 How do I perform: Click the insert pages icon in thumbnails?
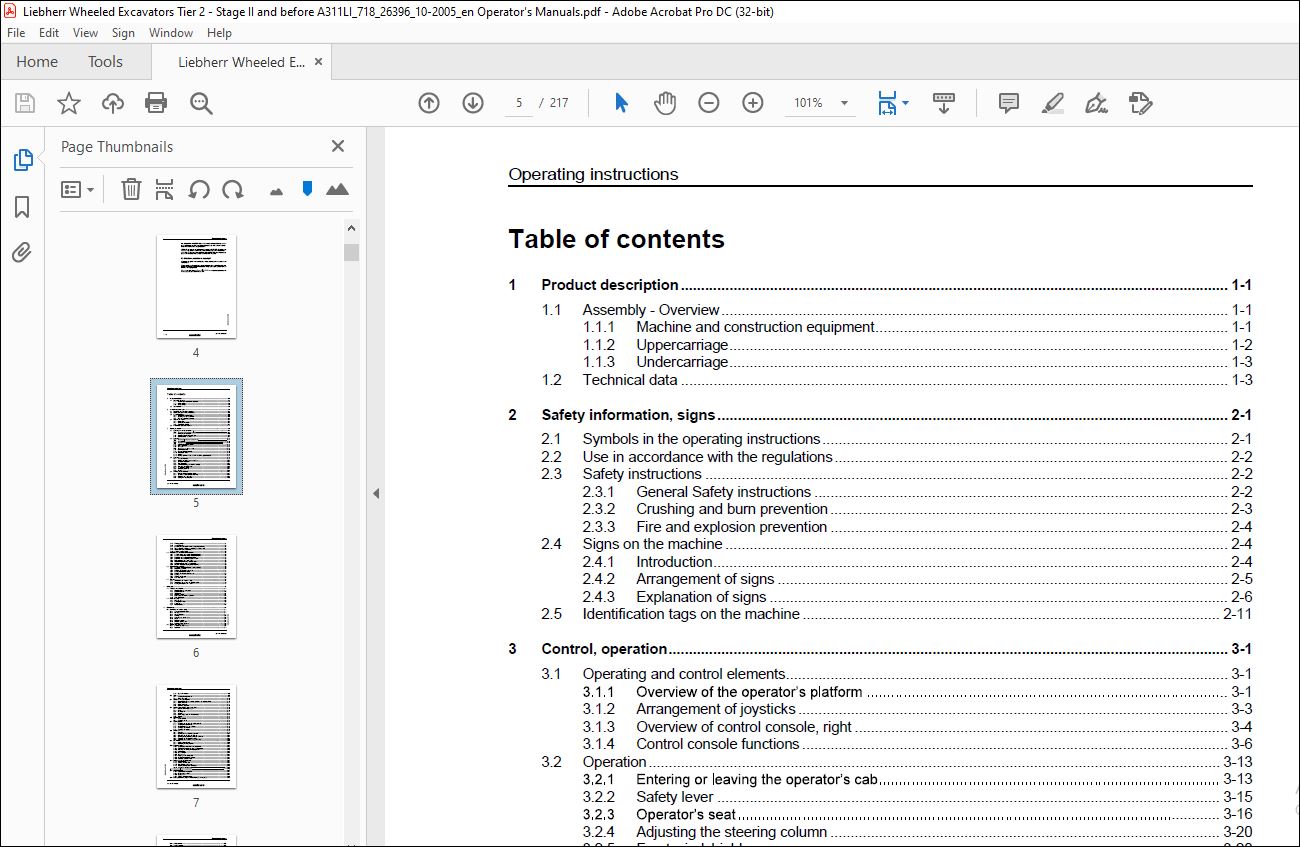(165, 189)
